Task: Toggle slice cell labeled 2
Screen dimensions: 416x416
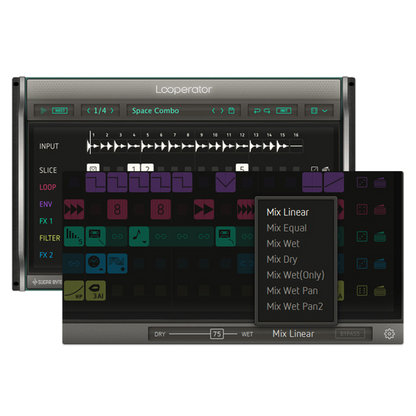Action: 147,168
